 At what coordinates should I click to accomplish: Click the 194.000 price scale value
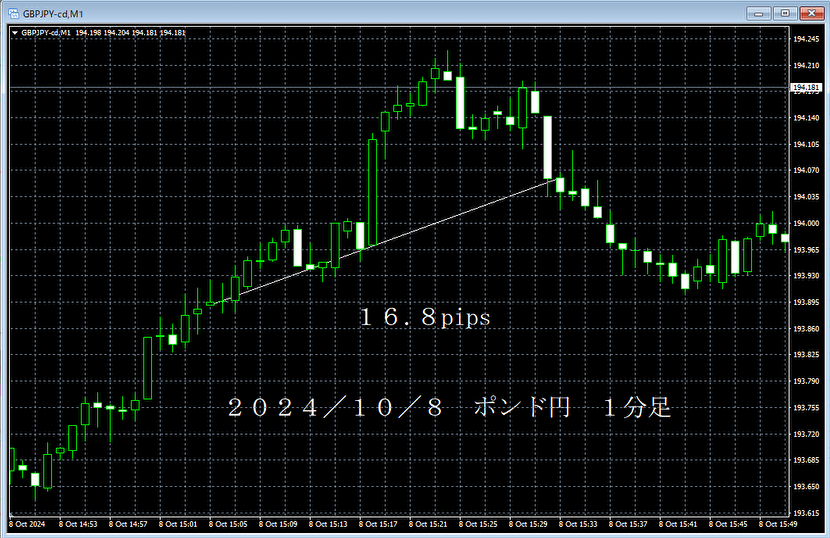[806, 223]
